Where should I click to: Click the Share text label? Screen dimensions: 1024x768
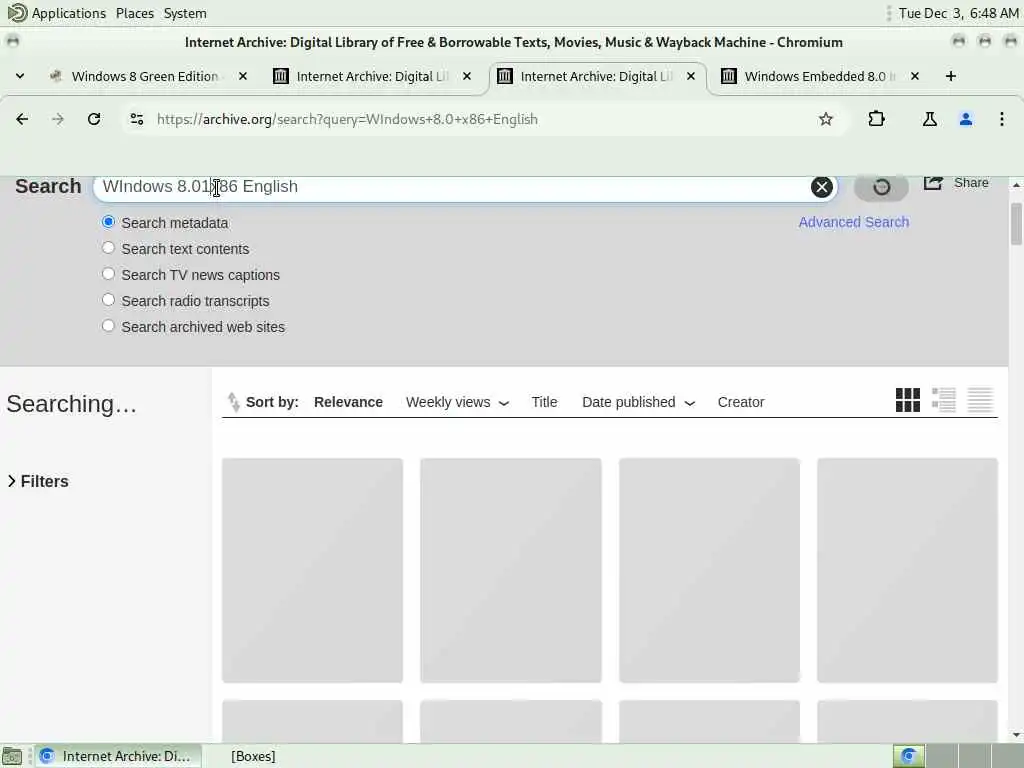pyautogui.click(x=971, y=183)
